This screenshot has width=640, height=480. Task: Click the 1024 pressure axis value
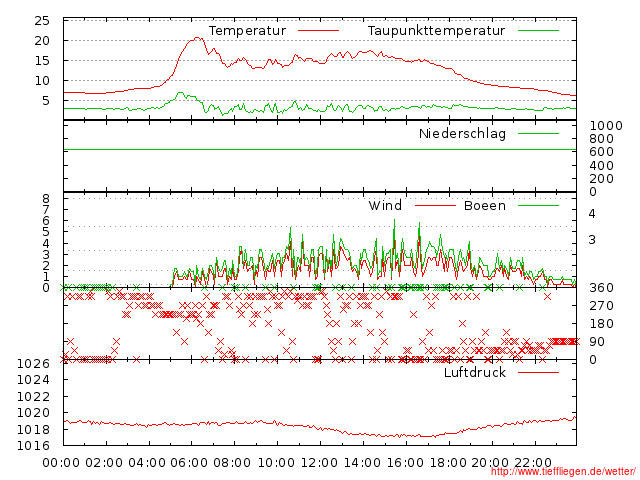point(33,380)
